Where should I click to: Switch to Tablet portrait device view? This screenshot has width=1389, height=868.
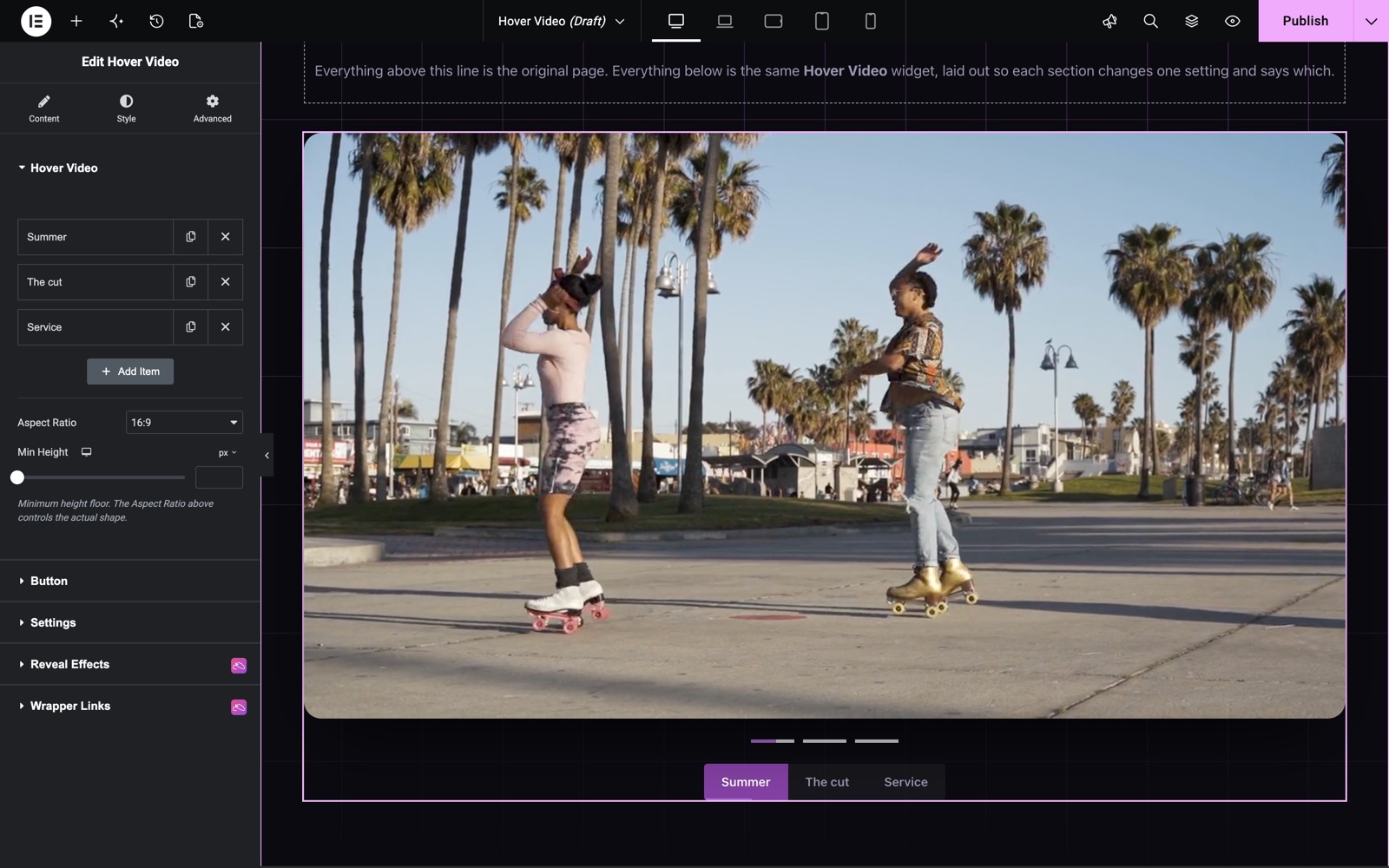(x=822, y=21)
